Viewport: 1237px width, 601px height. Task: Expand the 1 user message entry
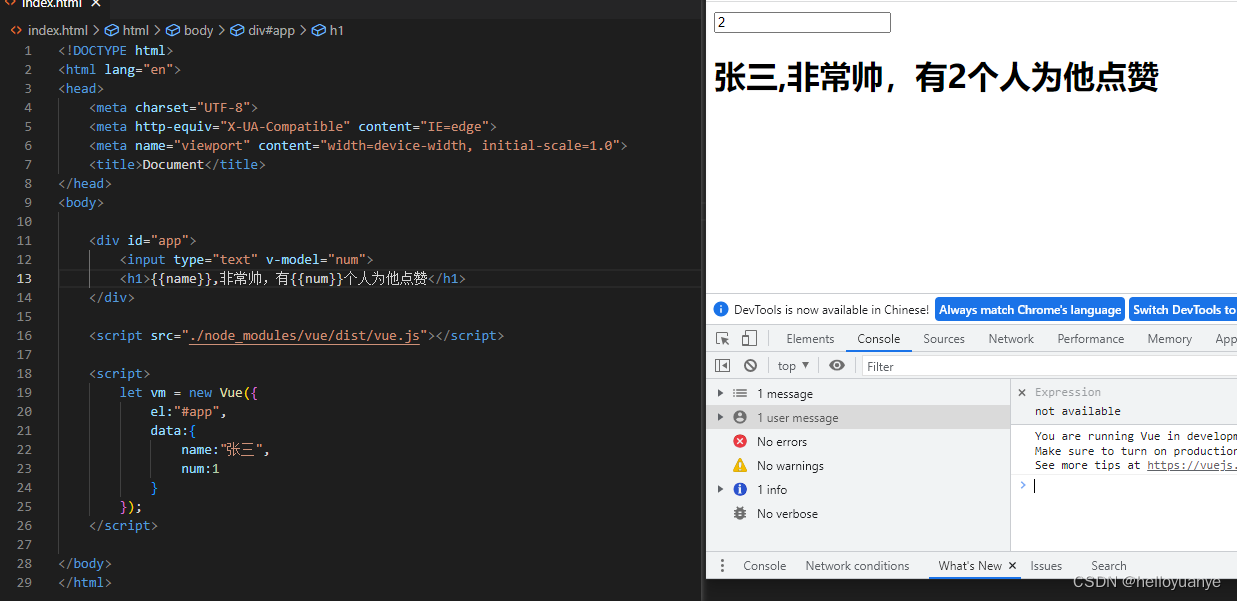pyautogui.click(x=720, y=417)
